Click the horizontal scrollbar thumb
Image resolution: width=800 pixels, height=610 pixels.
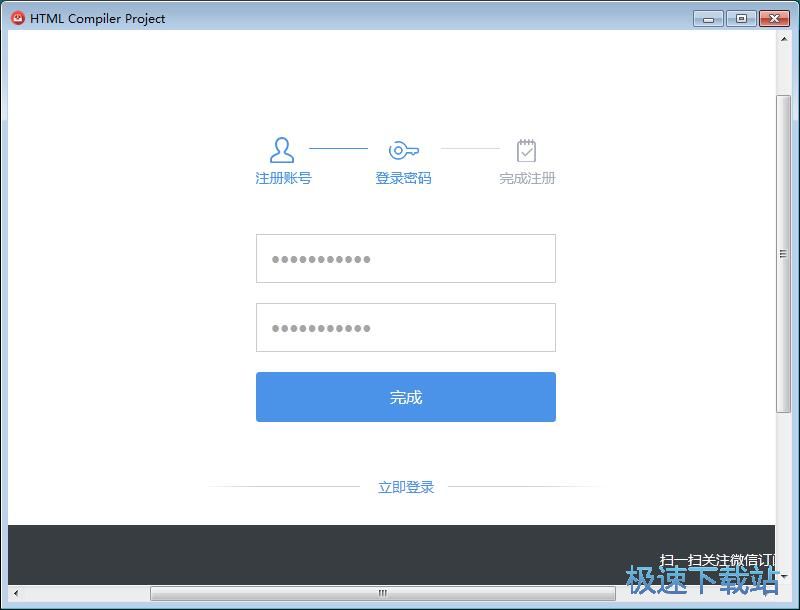coord(383,593)
